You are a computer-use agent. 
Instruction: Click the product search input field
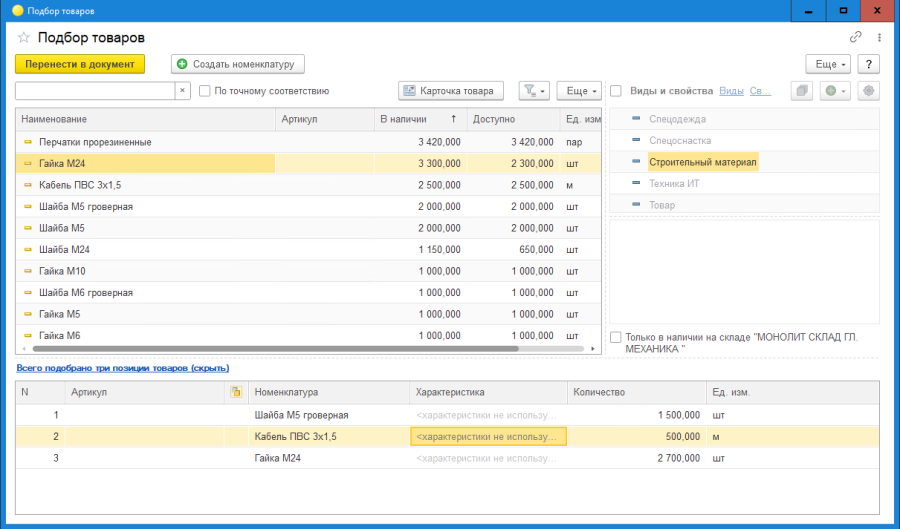tap(95, 91)
